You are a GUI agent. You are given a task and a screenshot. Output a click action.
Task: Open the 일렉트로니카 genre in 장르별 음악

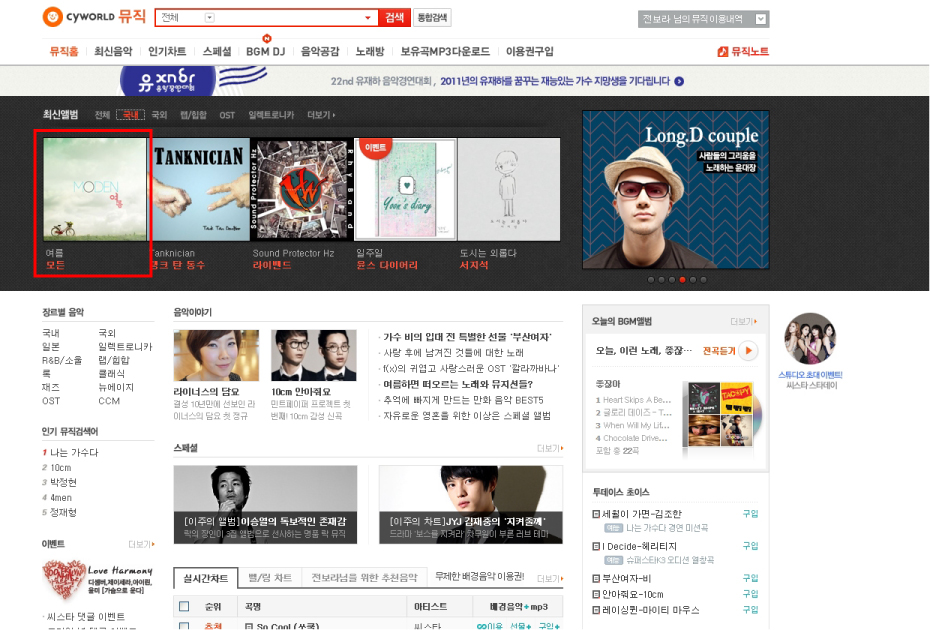(125, 346)
